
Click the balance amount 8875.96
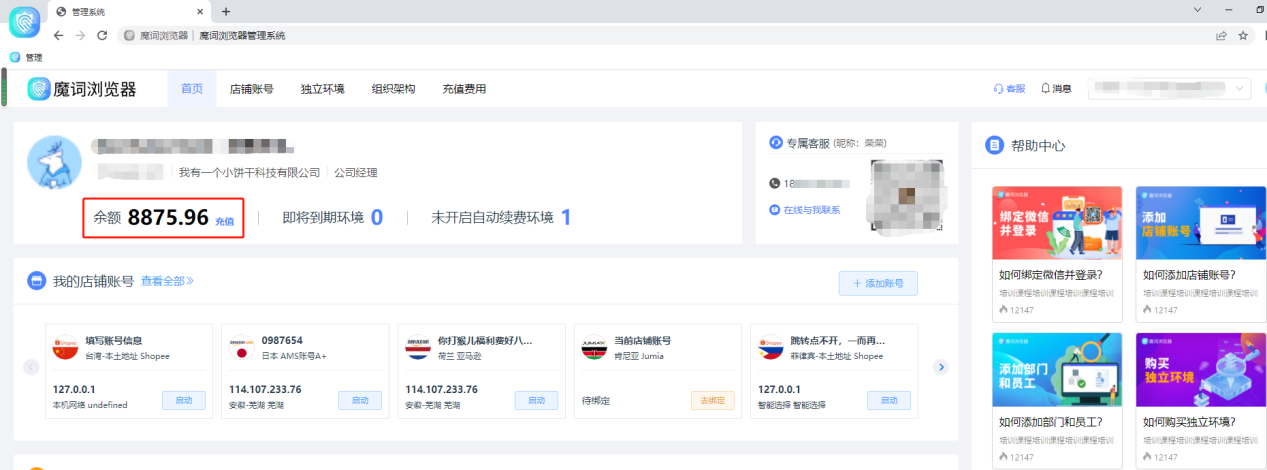[x=168, y=217]
